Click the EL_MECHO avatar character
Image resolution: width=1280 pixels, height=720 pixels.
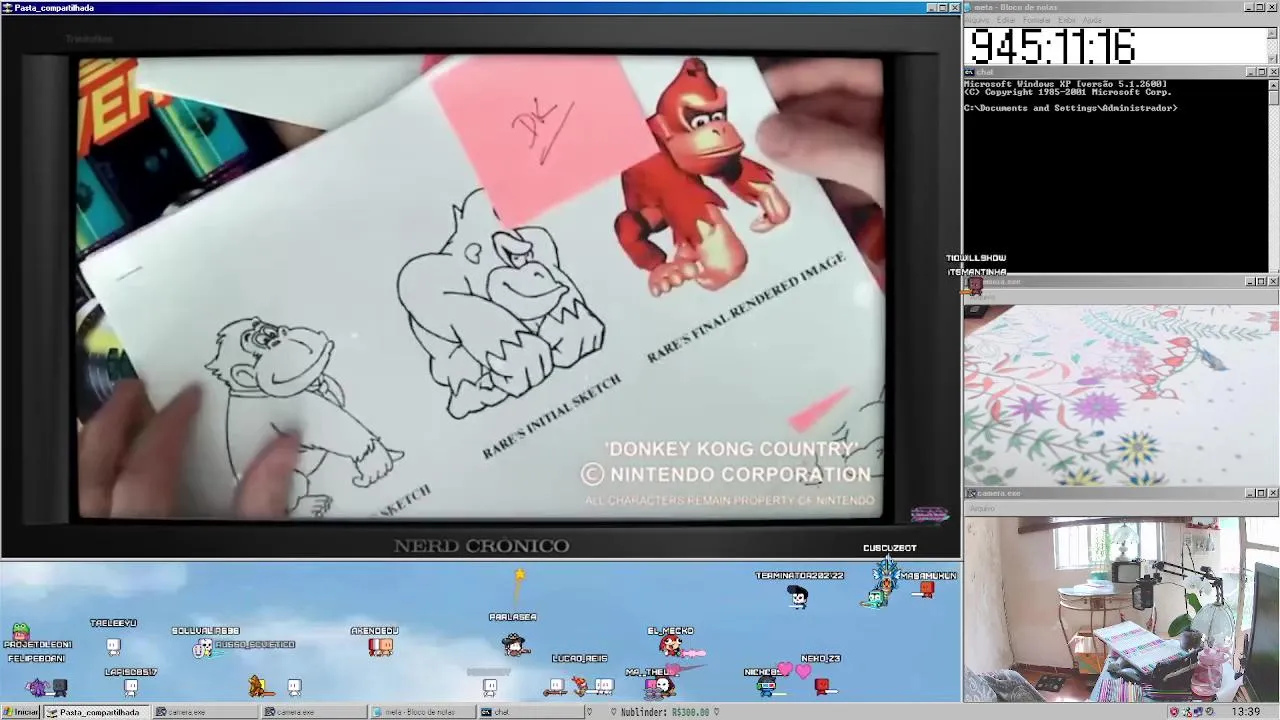671,646
